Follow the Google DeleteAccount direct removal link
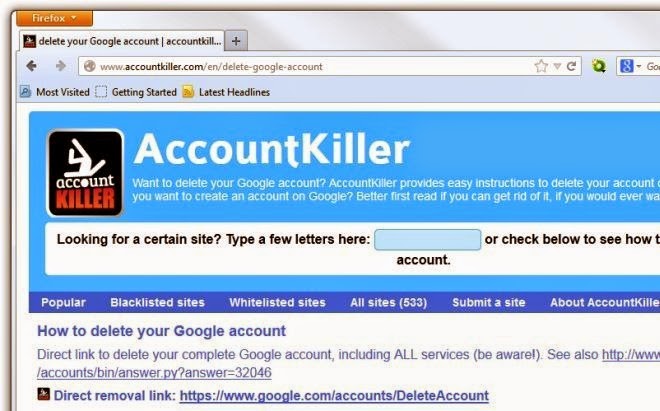Viewport: 660px width, 411px height. (334, 396)
